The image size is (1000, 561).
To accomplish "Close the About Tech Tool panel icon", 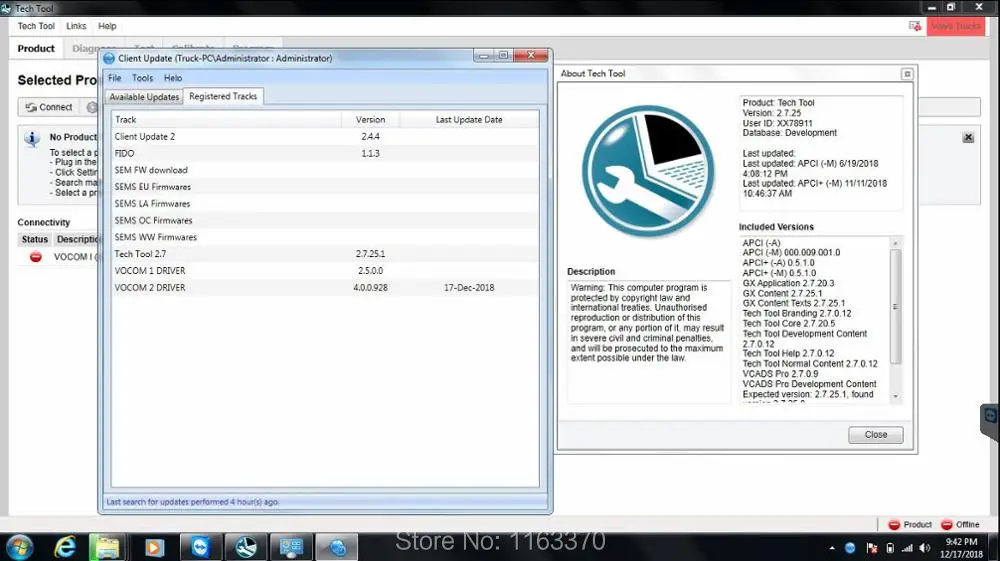I will 907,74.
